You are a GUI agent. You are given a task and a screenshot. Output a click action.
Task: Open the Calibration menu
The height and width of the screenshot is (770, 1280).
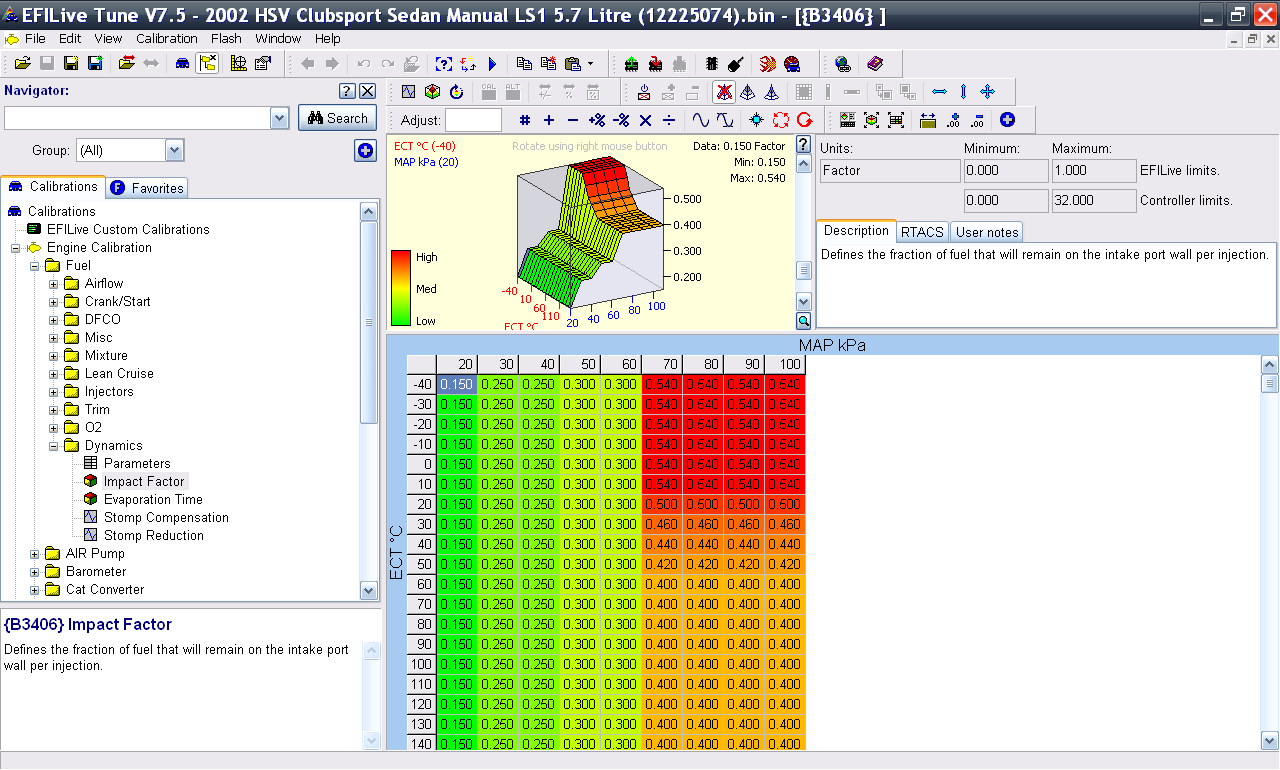pos(167,39)
